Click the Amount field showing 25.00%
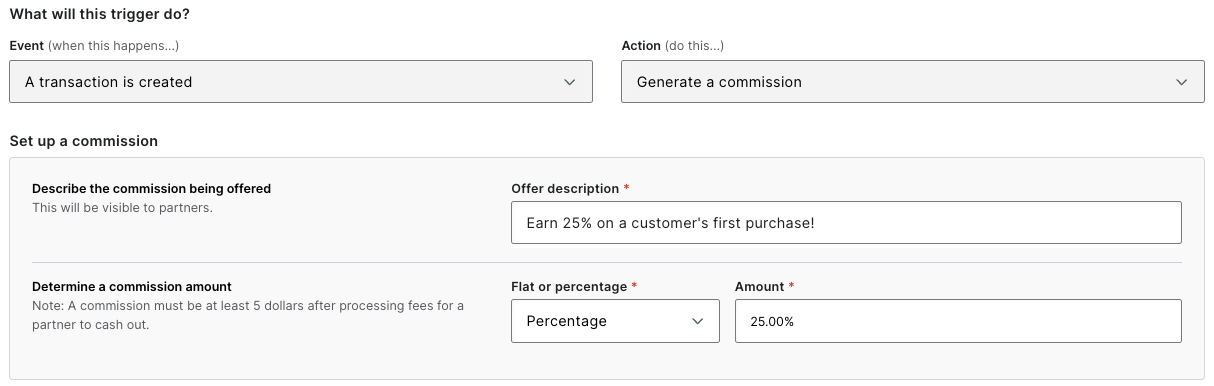This screenshot has height=386, width=1214. [958, 321]
